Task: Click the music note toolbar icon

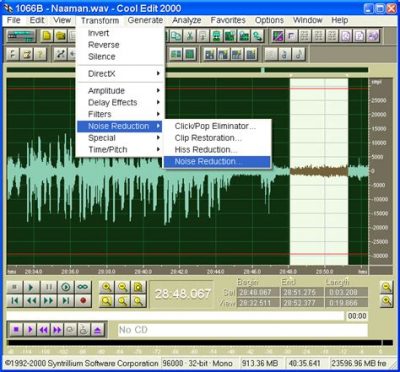Action: click(299, 54)
